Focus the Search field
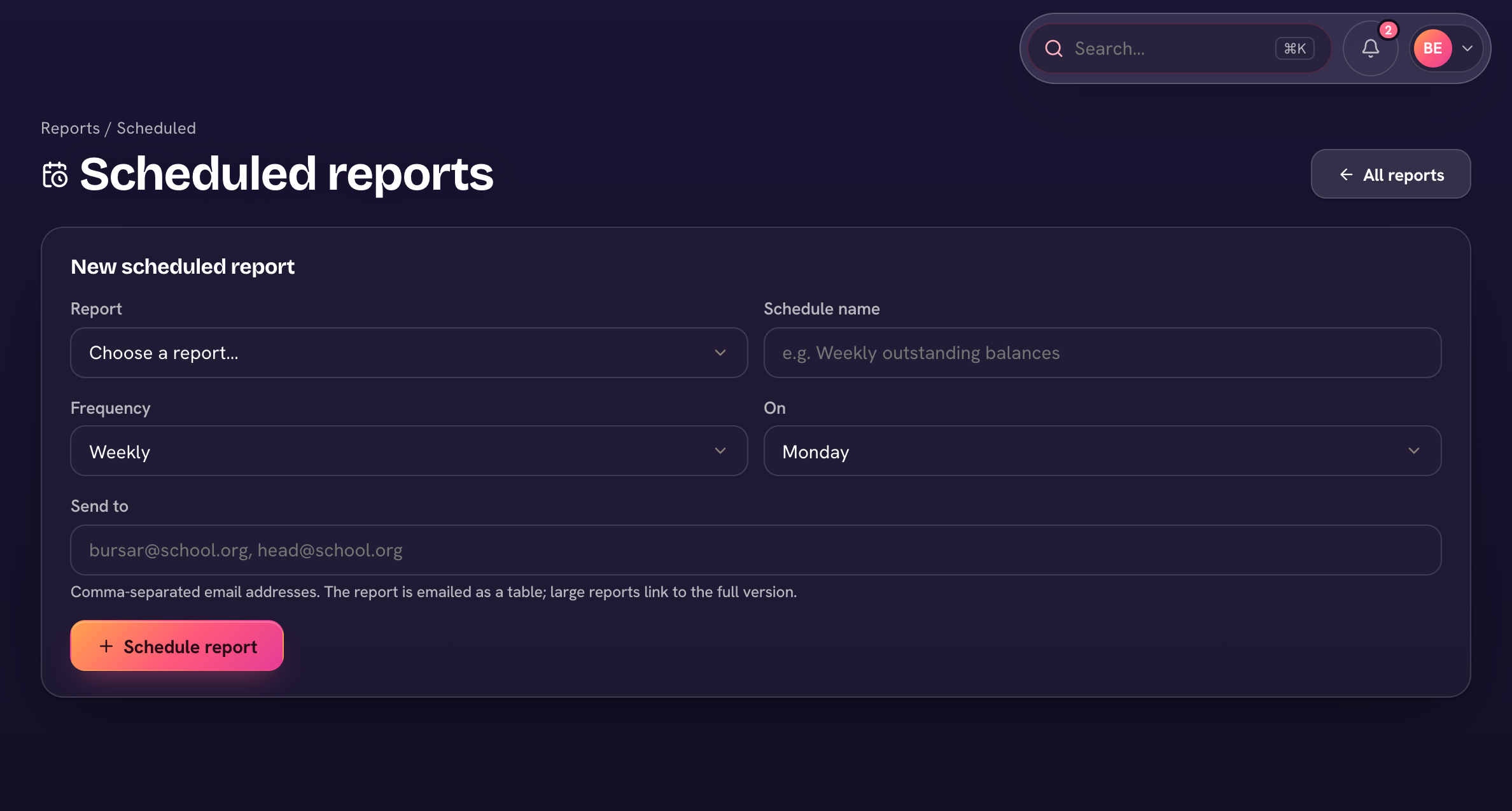 coord(1179,48)
